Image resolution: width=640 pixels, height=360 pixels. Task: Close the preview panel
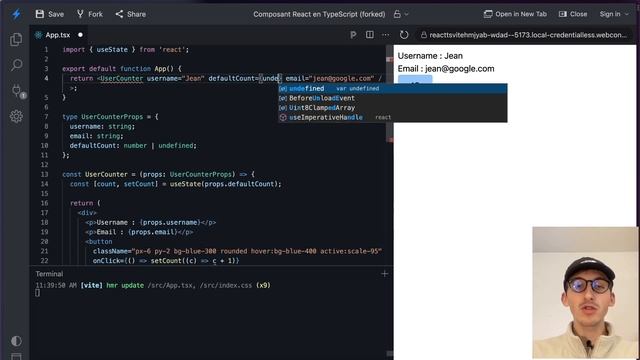(573, 14)
